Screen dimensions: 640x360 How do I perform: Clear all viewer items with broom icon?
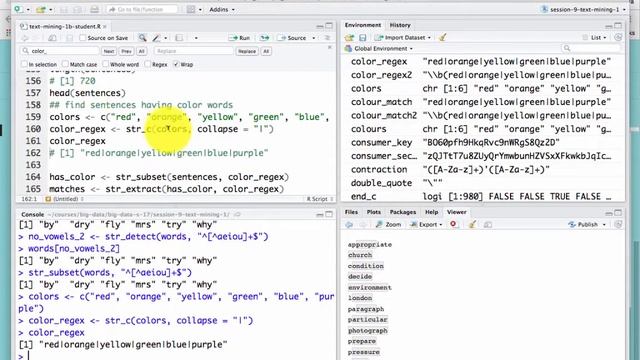pos(472,224)
